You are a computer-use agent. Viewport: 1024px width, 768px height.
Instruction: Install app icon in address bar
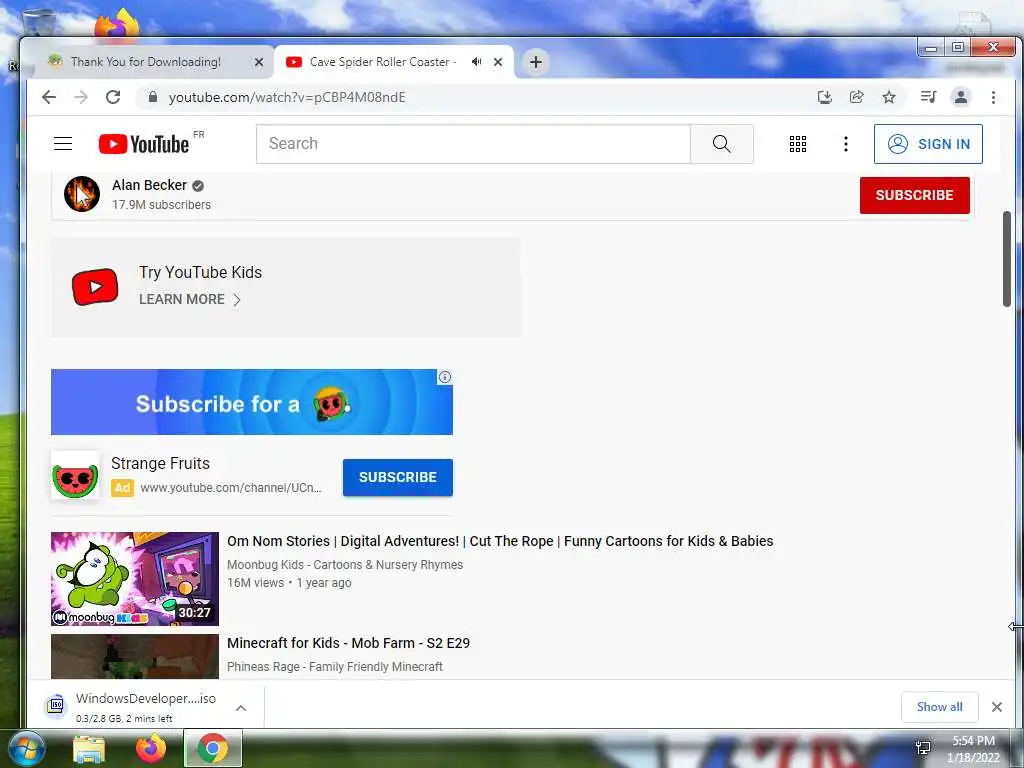point(825,97)
